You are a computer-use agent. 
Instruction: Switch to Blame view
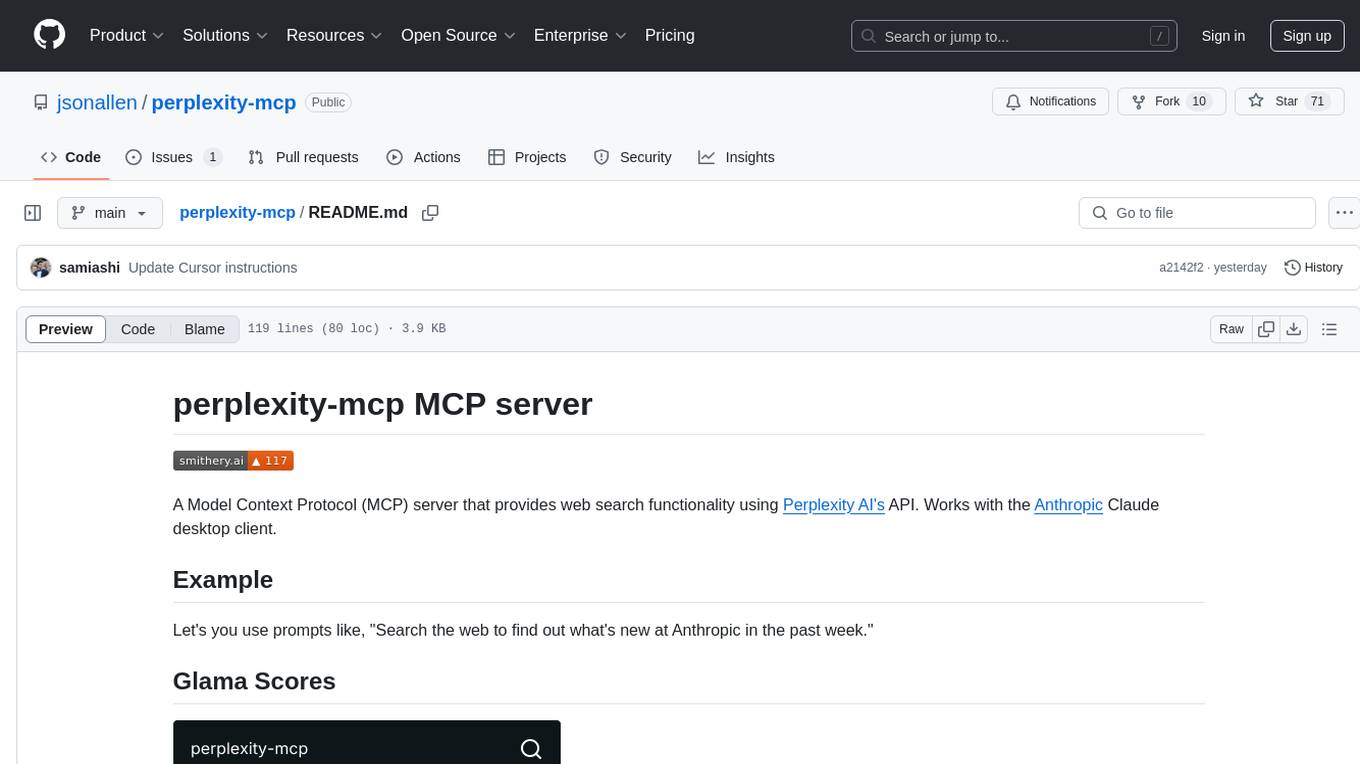[x=204, y=329]
